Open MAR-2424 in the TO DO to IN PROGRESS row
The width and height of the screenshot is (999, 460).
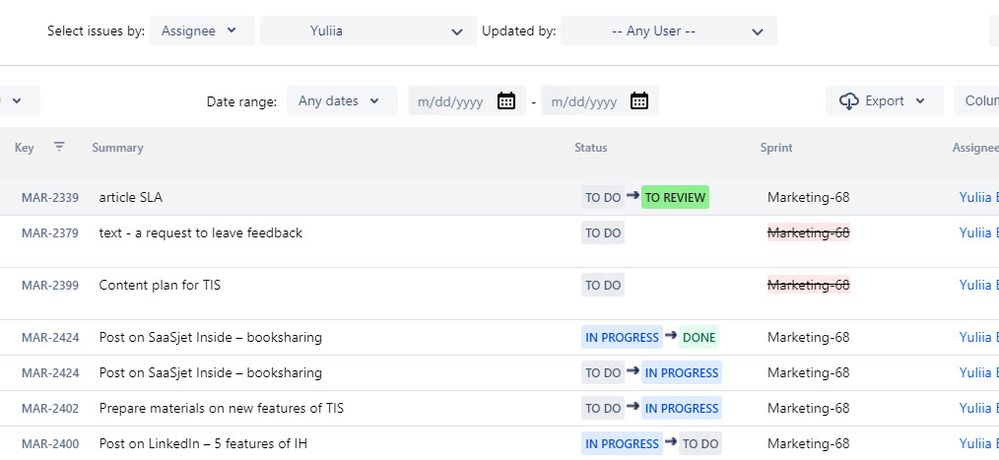50,373
